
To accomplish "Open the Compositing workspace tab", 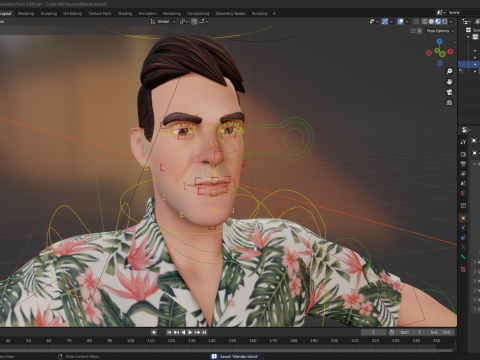I will [198, 14].
